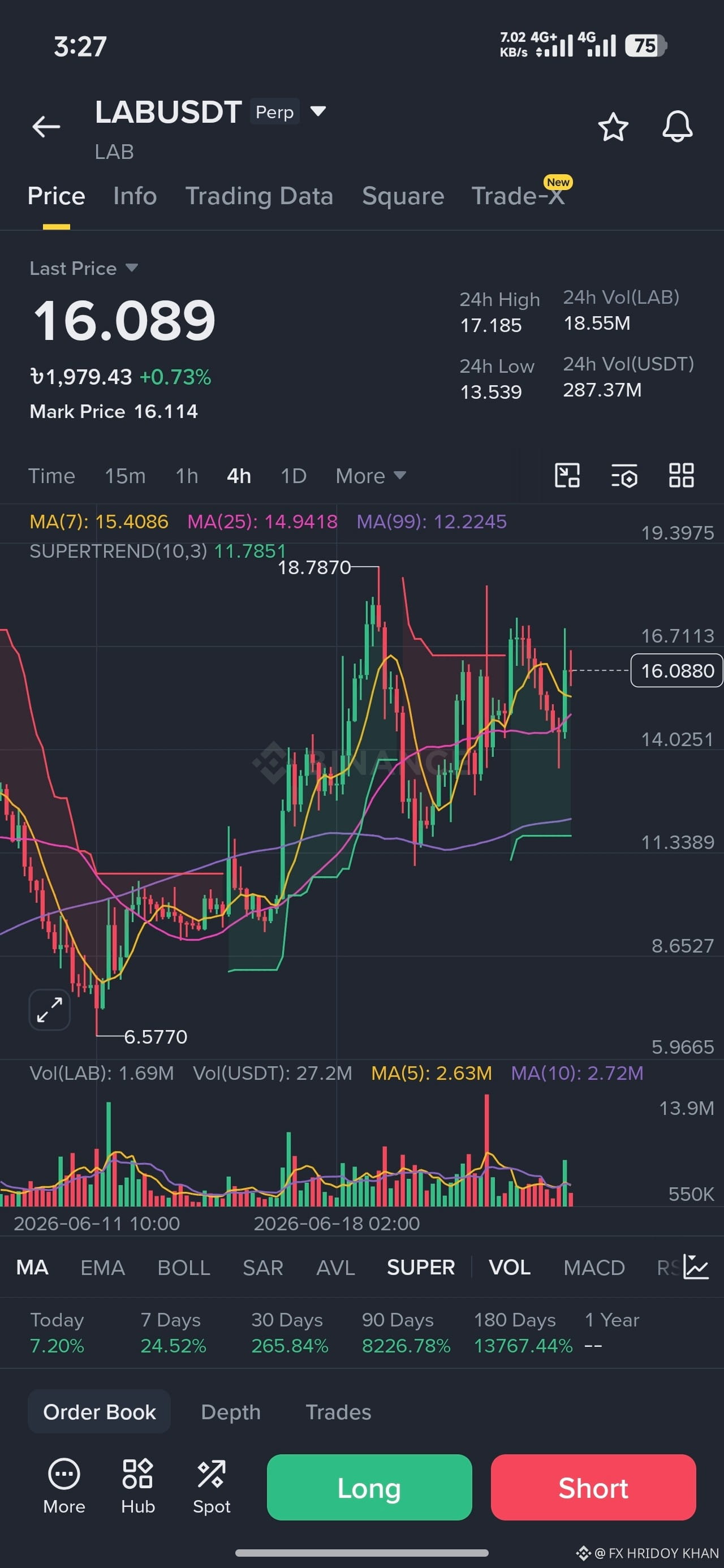Open the indicator settings chart icon
724x1568 pixels.
pos(695,1267)
